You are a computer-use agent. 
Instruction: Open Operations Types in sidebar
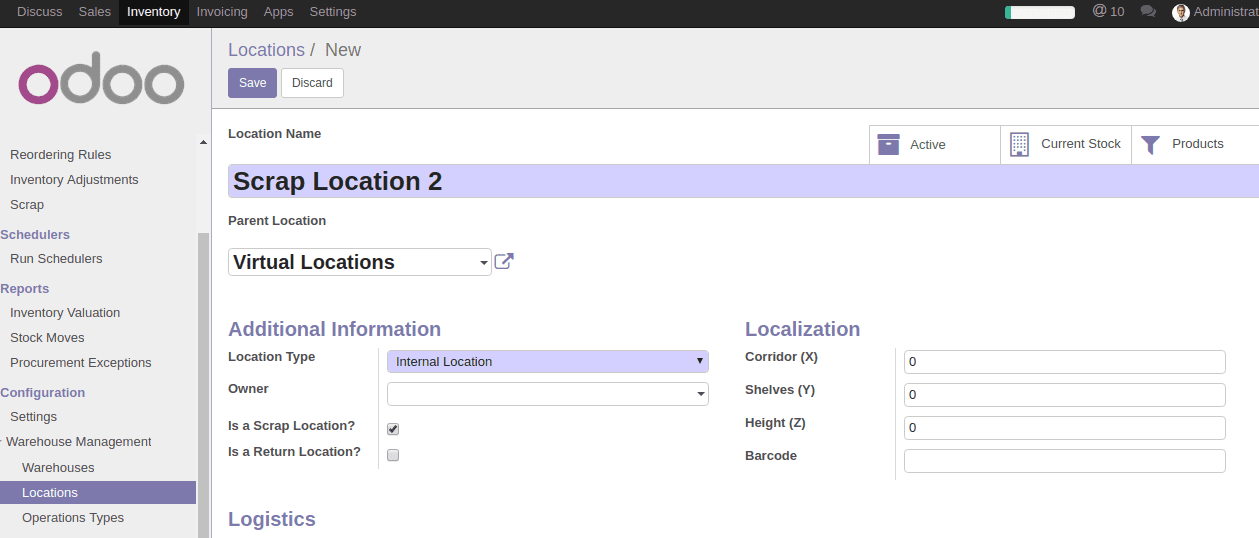pos(73,518)
